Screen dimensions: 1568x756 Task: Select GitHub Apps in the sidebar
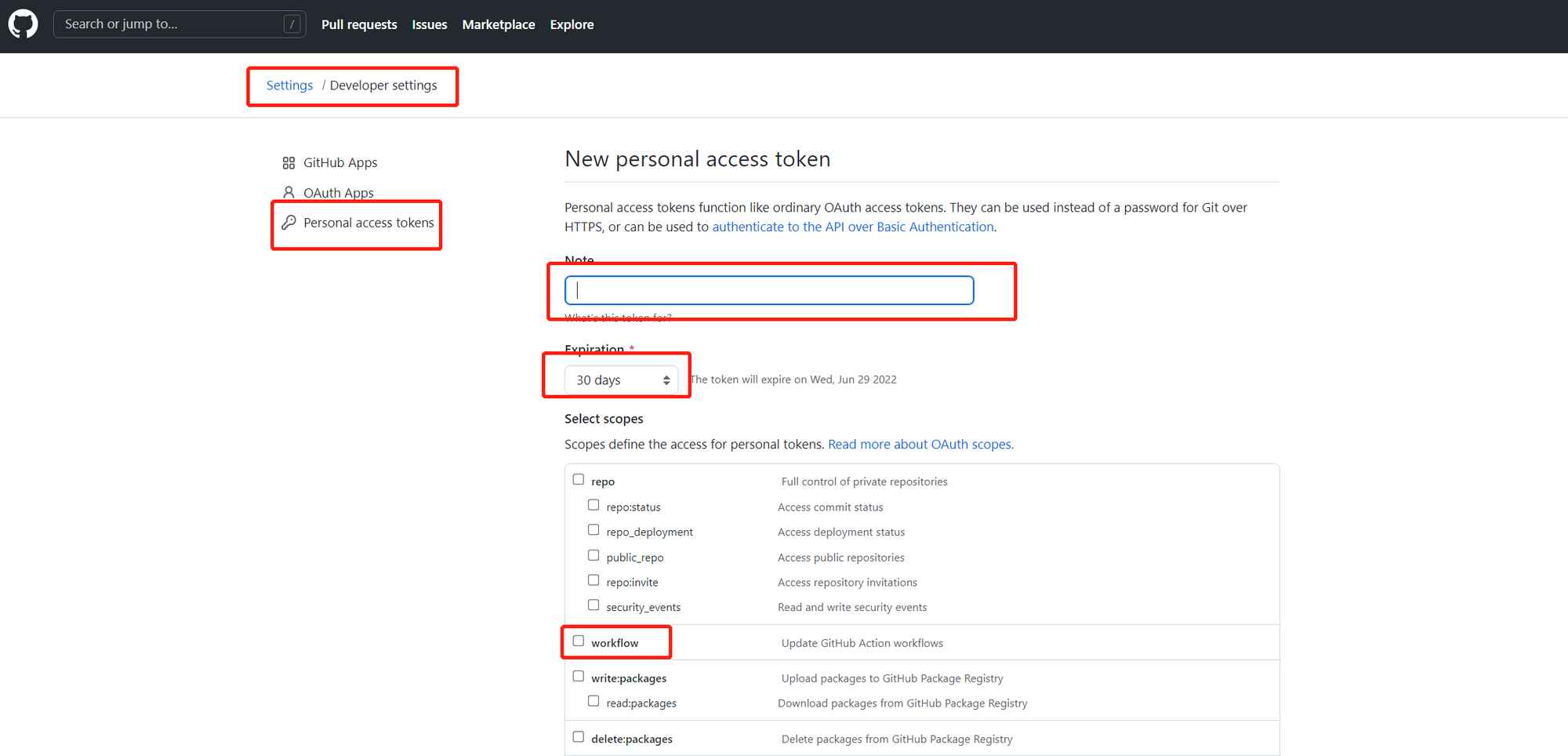pyautogui.click(x=340, y=162)
